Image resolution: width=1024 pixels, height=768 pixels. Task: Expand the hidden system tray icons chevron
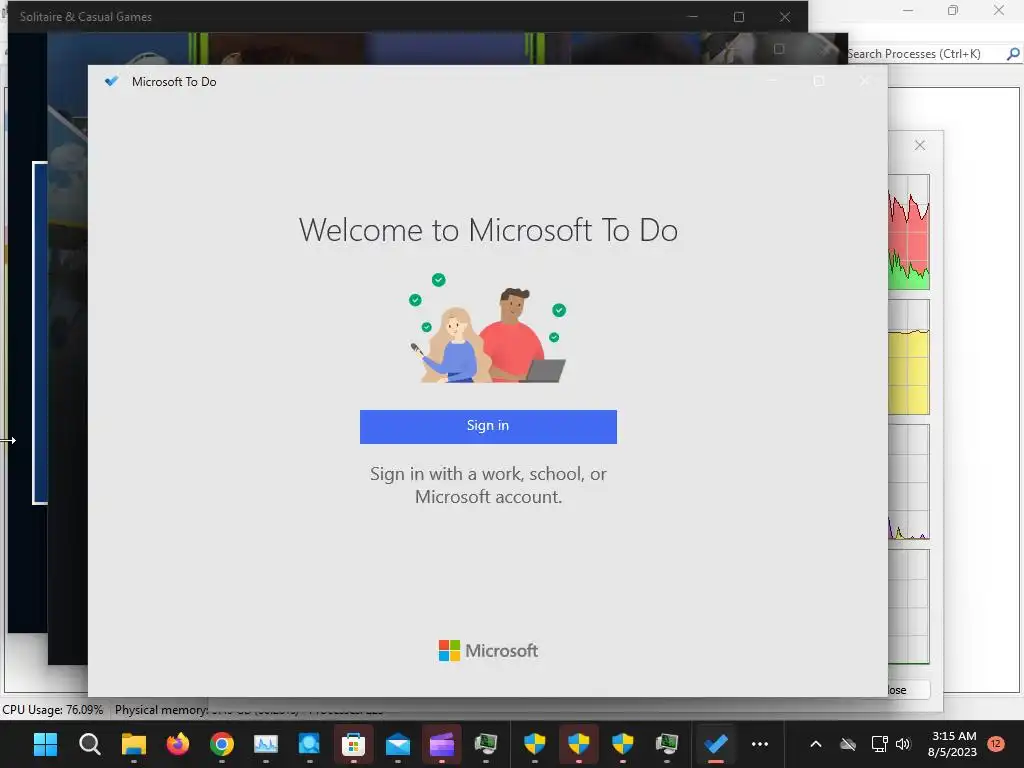click(x=816, y=744)
